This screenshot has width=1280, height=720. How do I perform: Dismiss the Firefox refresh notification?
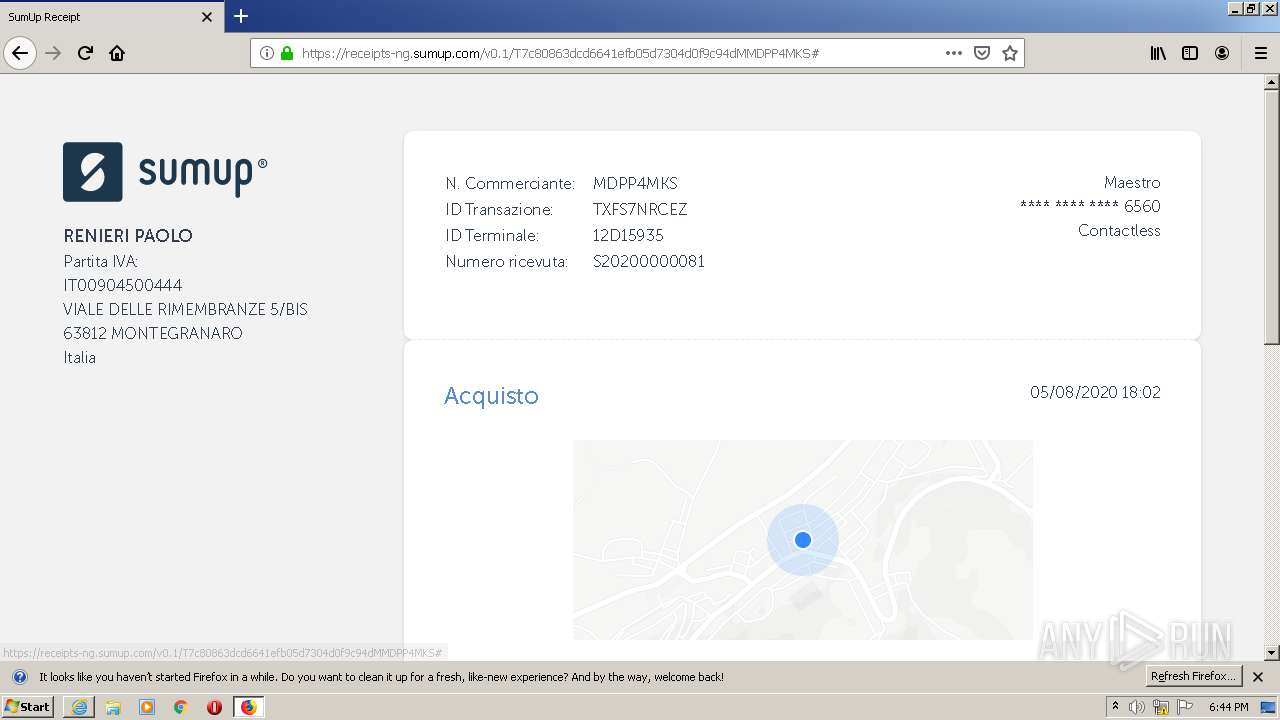[x=1258, y=677]
